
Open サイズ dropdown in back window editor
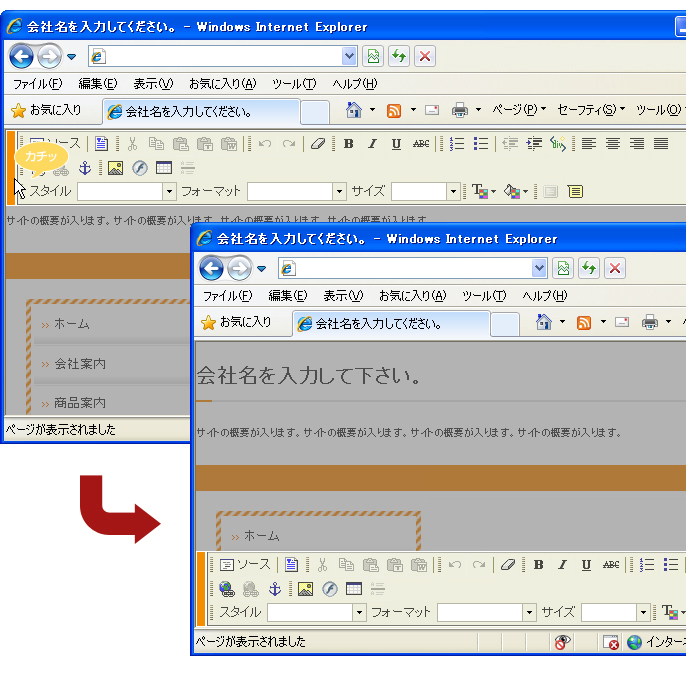(426, 192)
